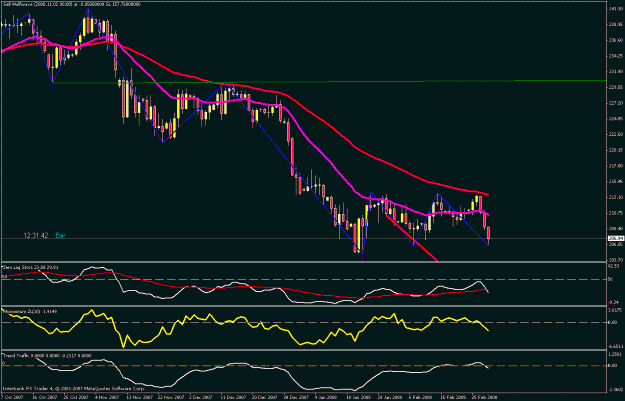Click the 50 level label on stochastic scale
Viewport: 625px width, 401px height.
[611, 279]
